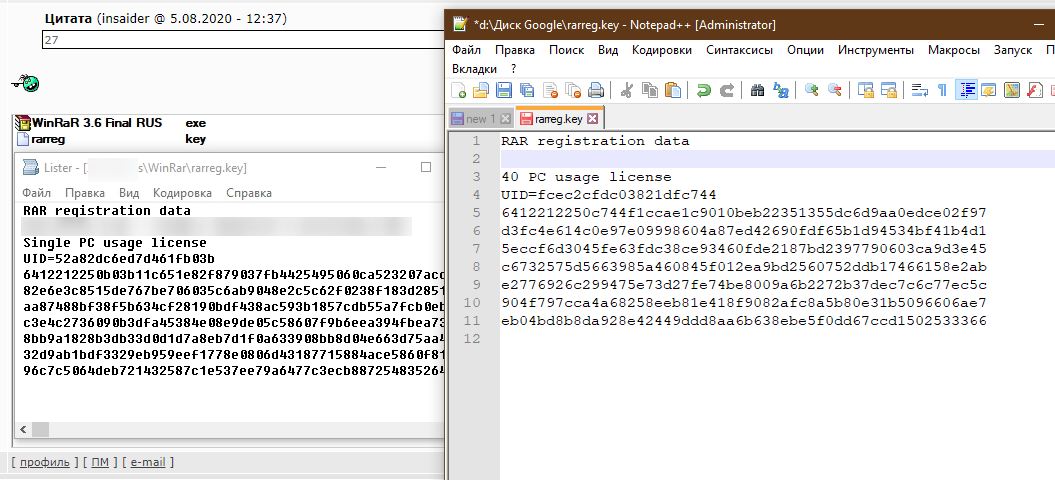Open Опции menu in Notepad++
This screenshot has height=480, width=1055.
[x=805, y=50]
